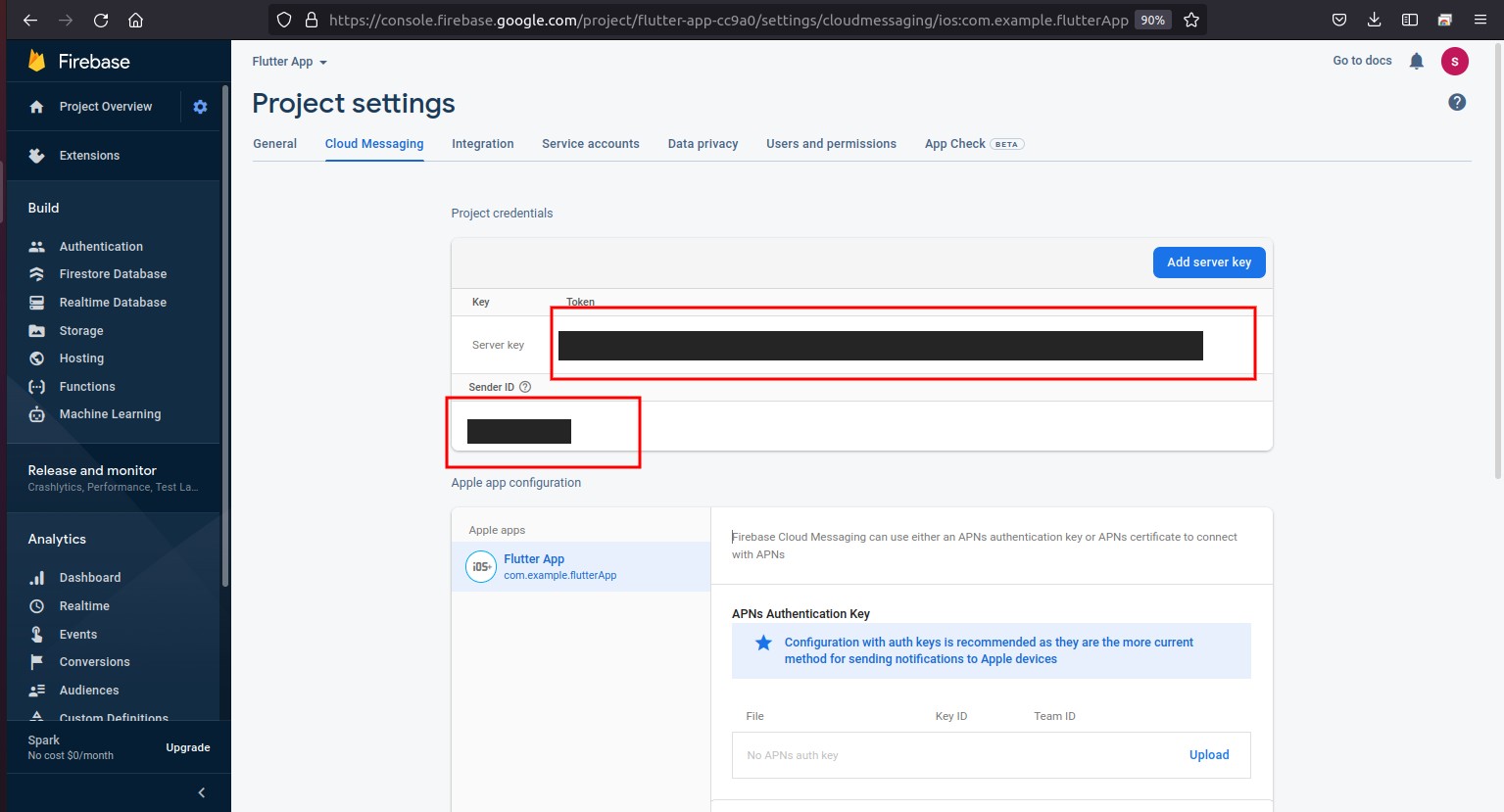
Task: Open Extensions in the sidebar
Action: tap(89, 156)
